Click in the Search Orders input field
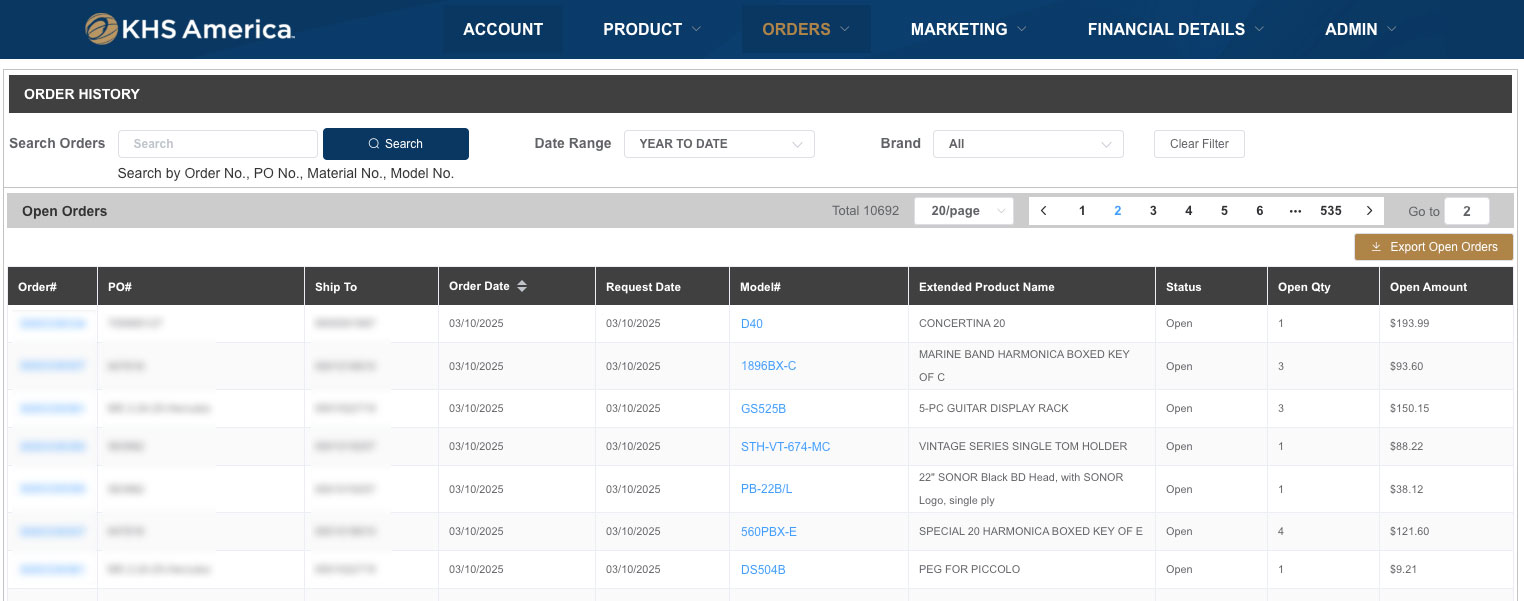The image size is (1524, 601). click(x=218, y=144)
